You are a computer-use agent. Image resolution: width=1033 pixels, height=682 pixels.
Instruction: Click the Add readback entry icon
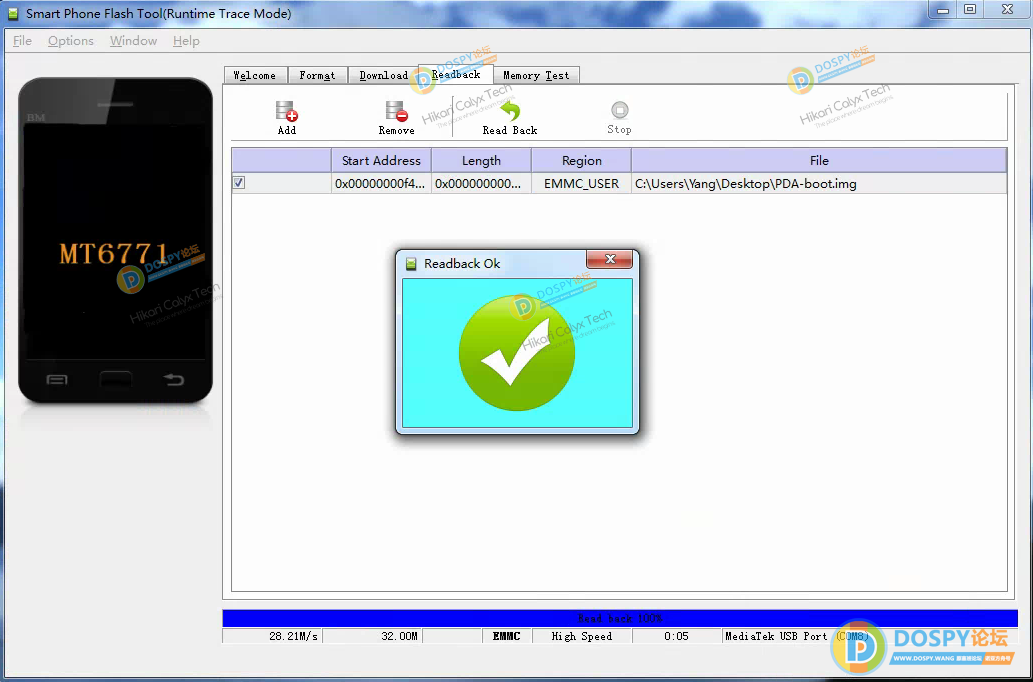[x=287, y=112]
